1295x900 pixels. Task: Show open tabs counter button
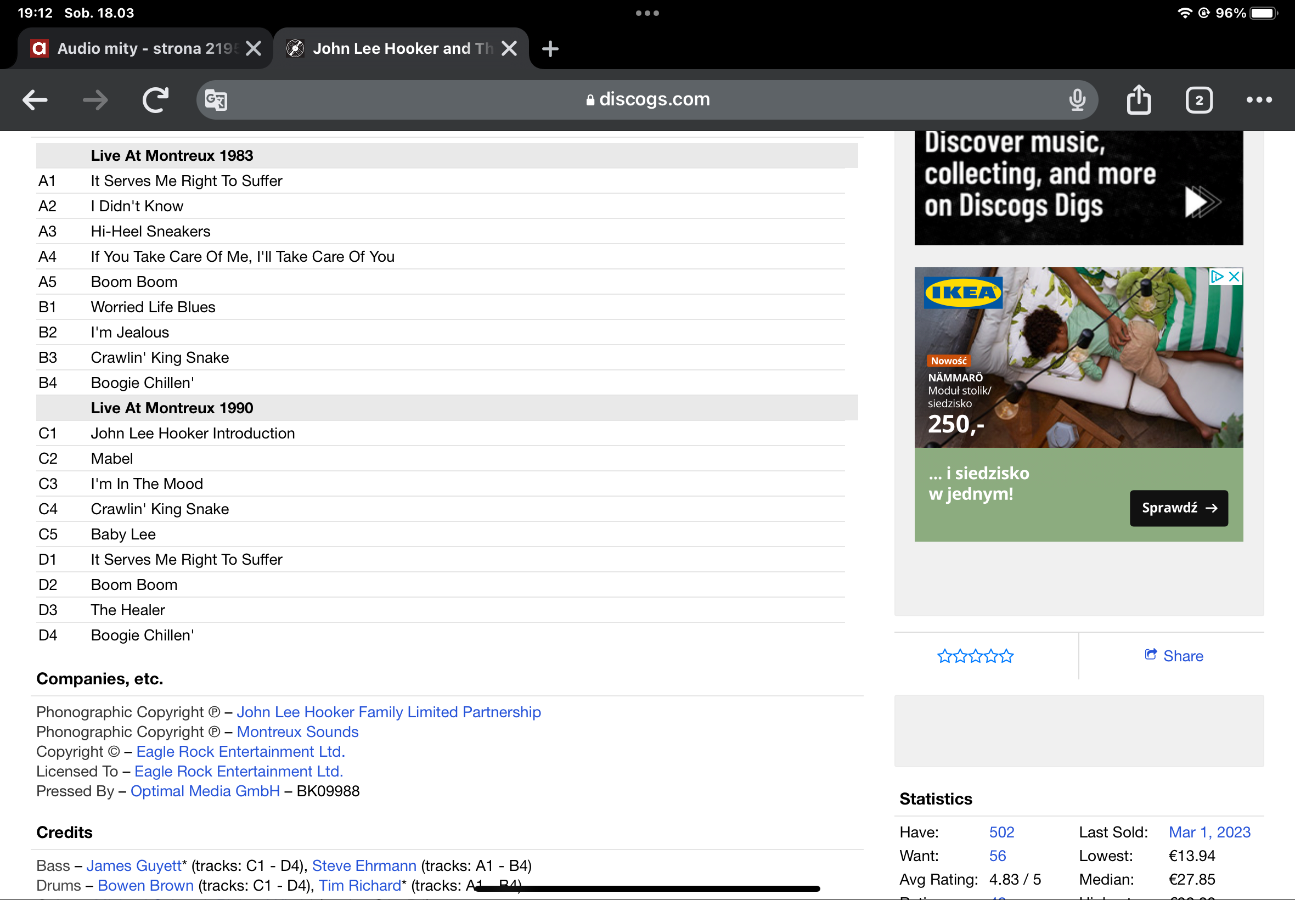pos(1199,100)
